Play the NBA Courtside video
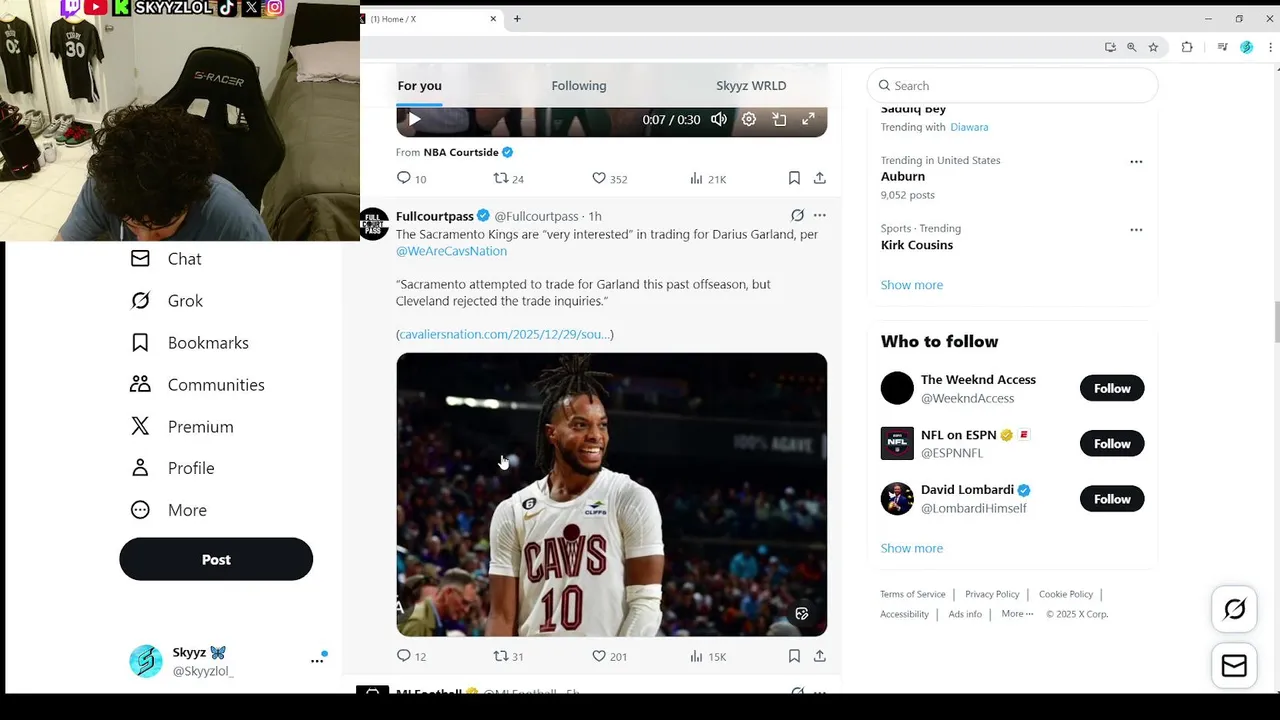 tap(414, 120)
